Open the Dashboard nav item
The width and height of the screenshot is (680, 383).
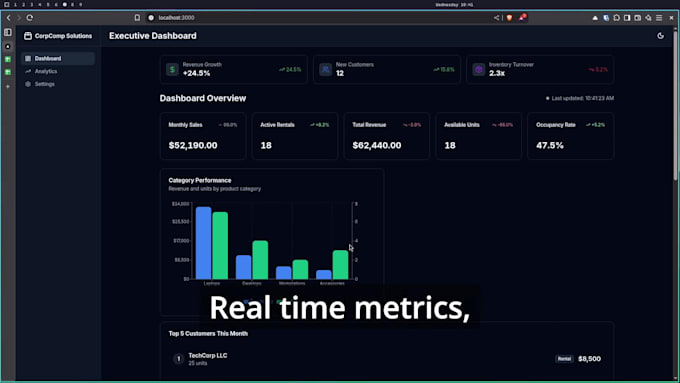click(x=58, y=59)
